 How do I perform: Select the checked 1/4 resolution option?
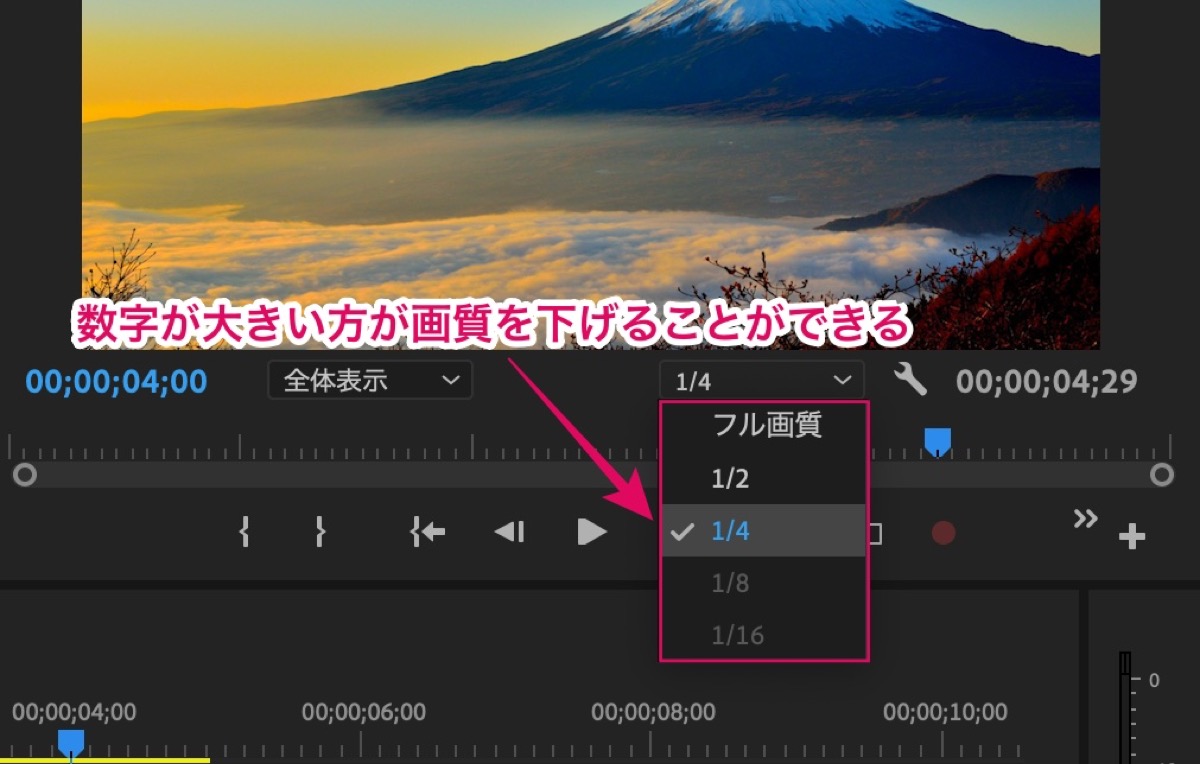pyautogui.click(x=763, y=531)
